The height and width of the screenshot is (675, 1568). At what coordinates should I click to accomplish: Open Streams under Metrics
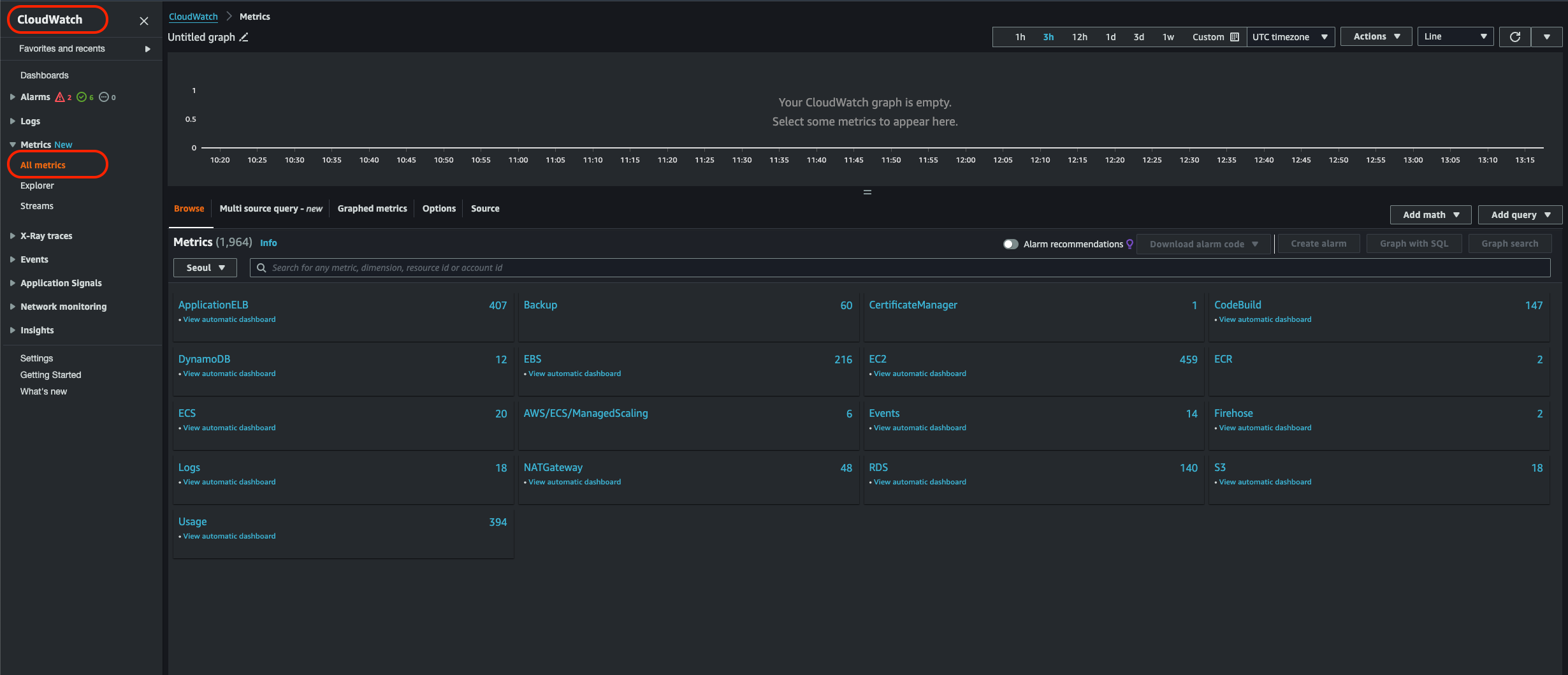37,206
